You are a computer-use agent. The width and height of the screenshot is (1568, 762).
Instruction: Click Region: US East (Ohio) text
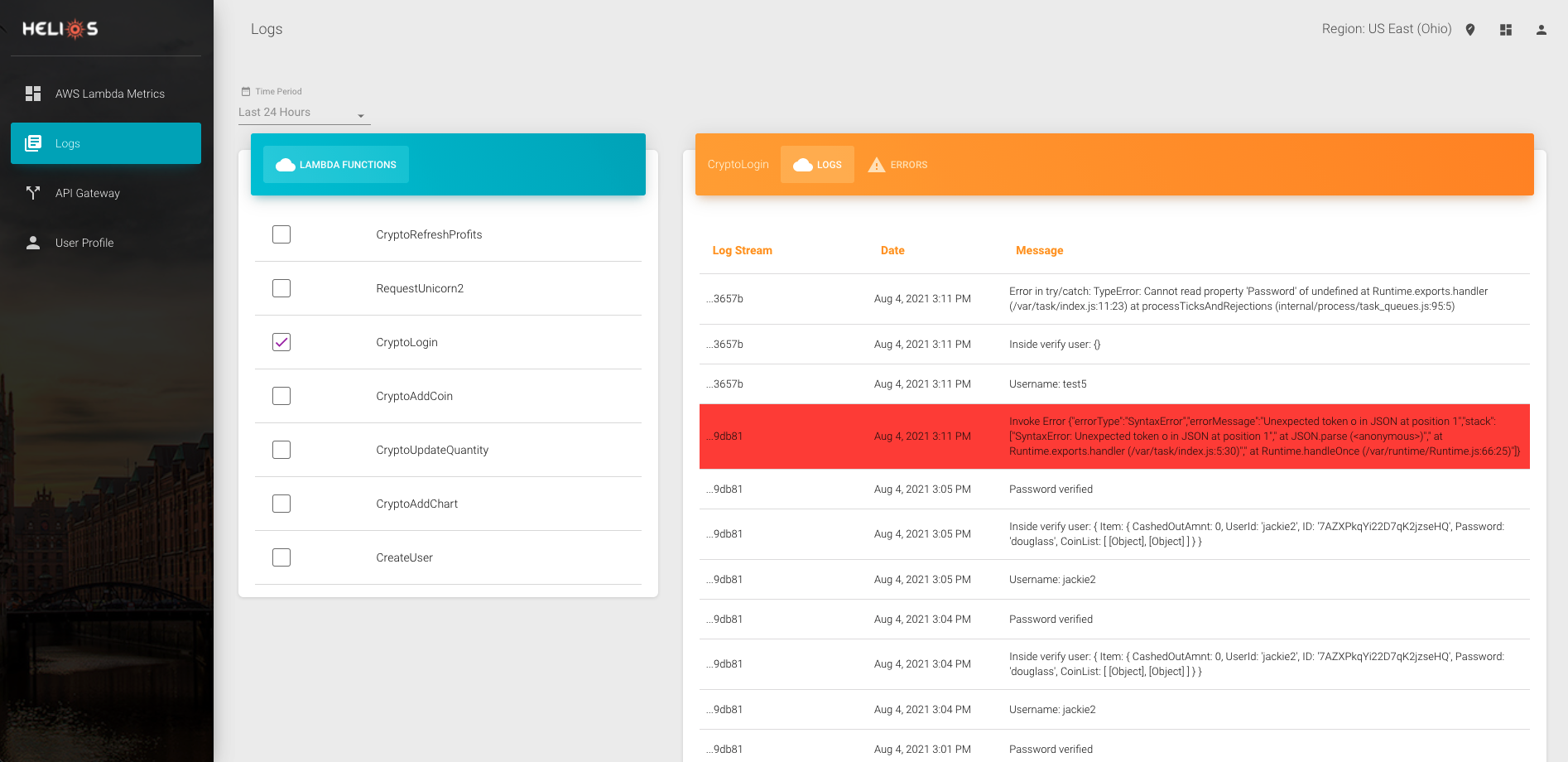click(1387, 29)
